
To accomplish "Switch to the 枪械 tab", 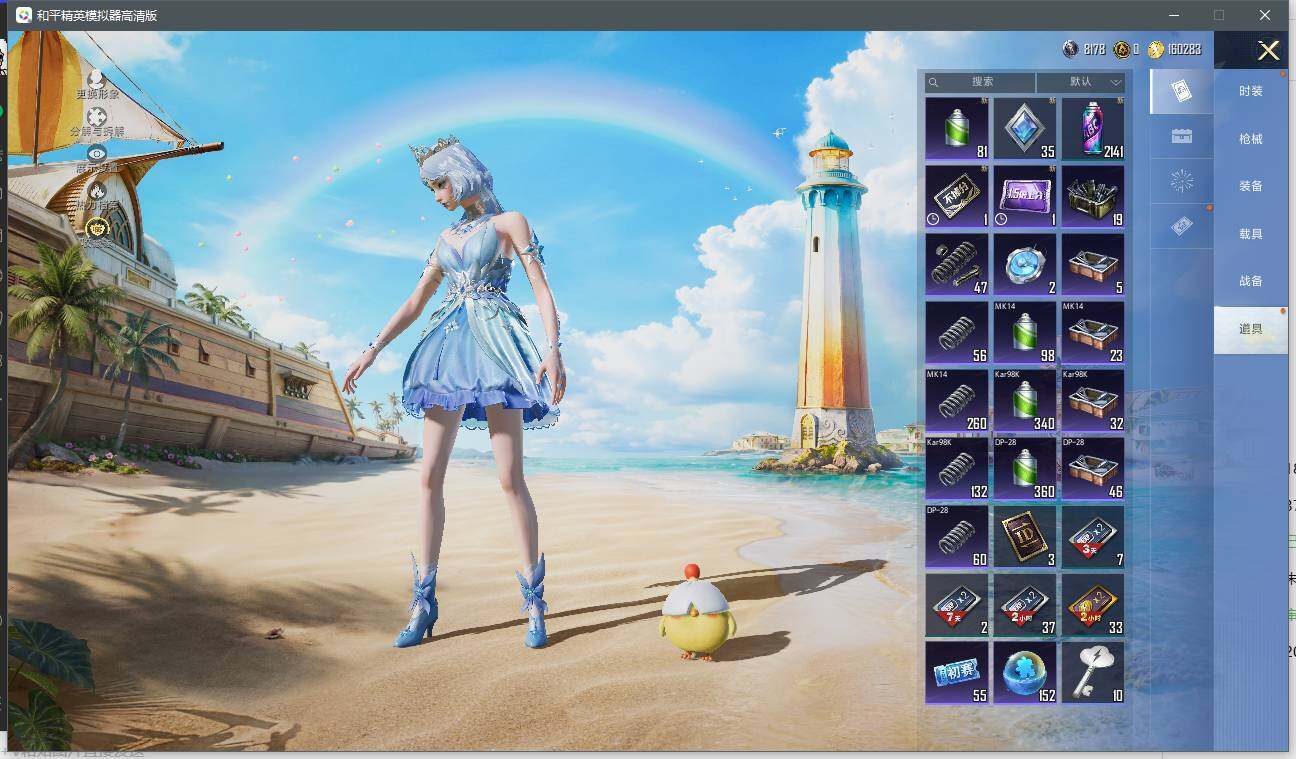I will [x=1251, y=139].
